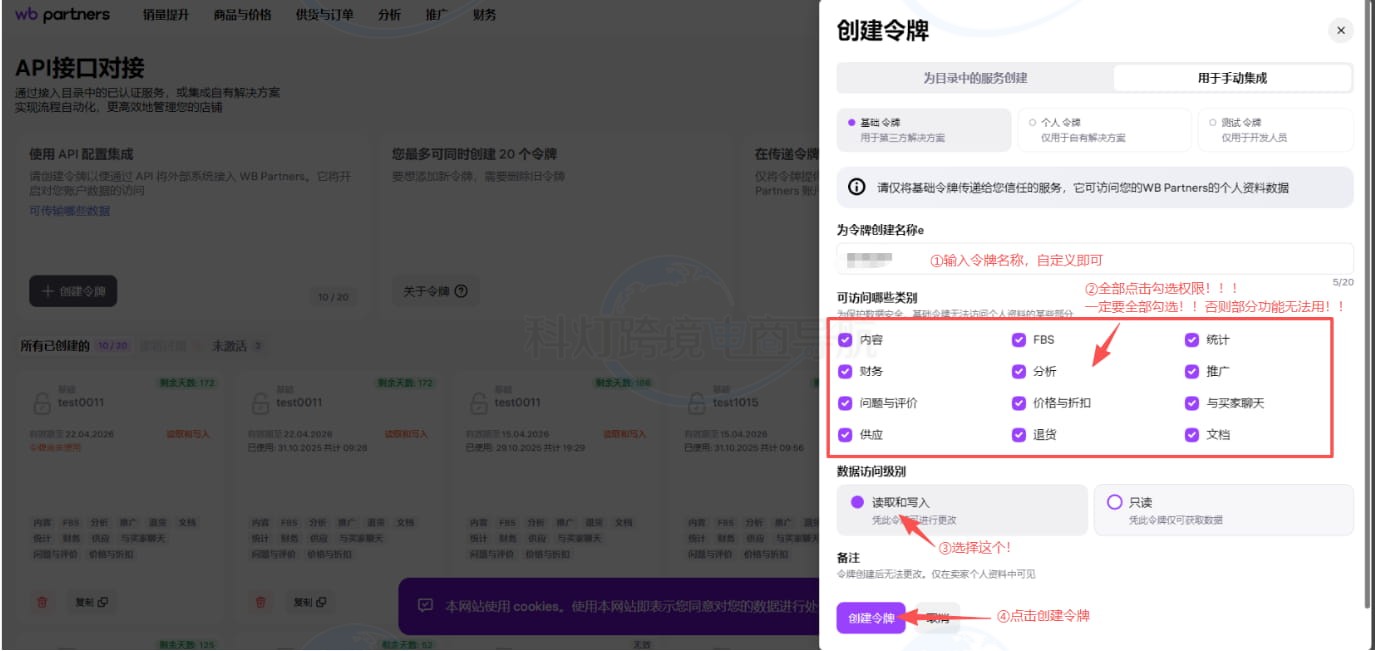Select the 只读 access level option
This screenshot has width=1375, height=651.
point(1115,502)
